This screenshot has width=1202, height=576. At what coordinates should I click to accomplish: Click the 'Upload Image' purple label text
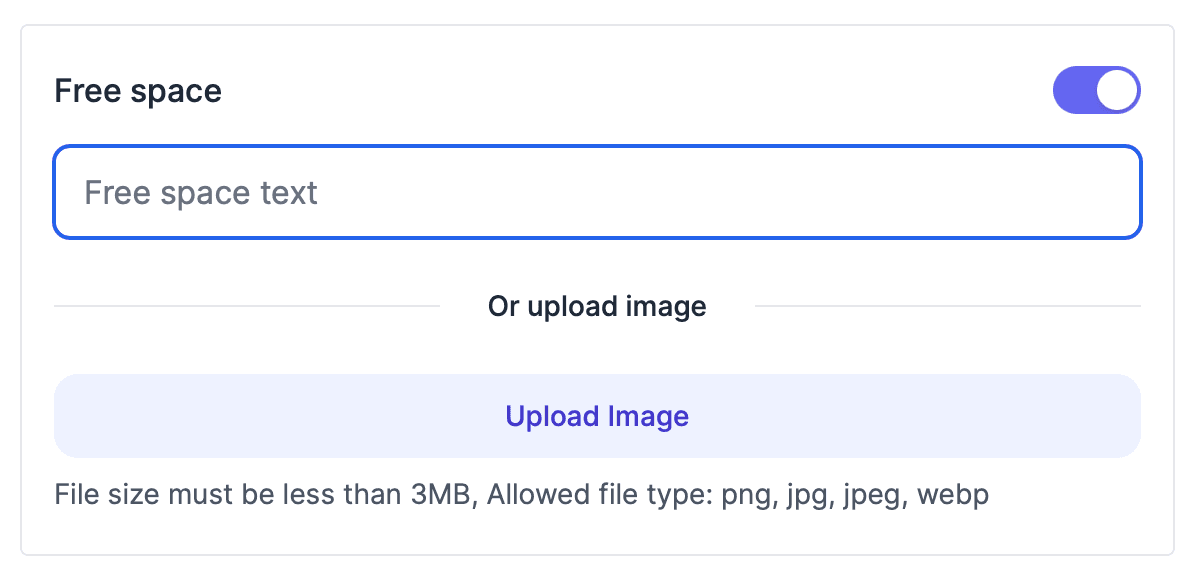click(597, 416)
